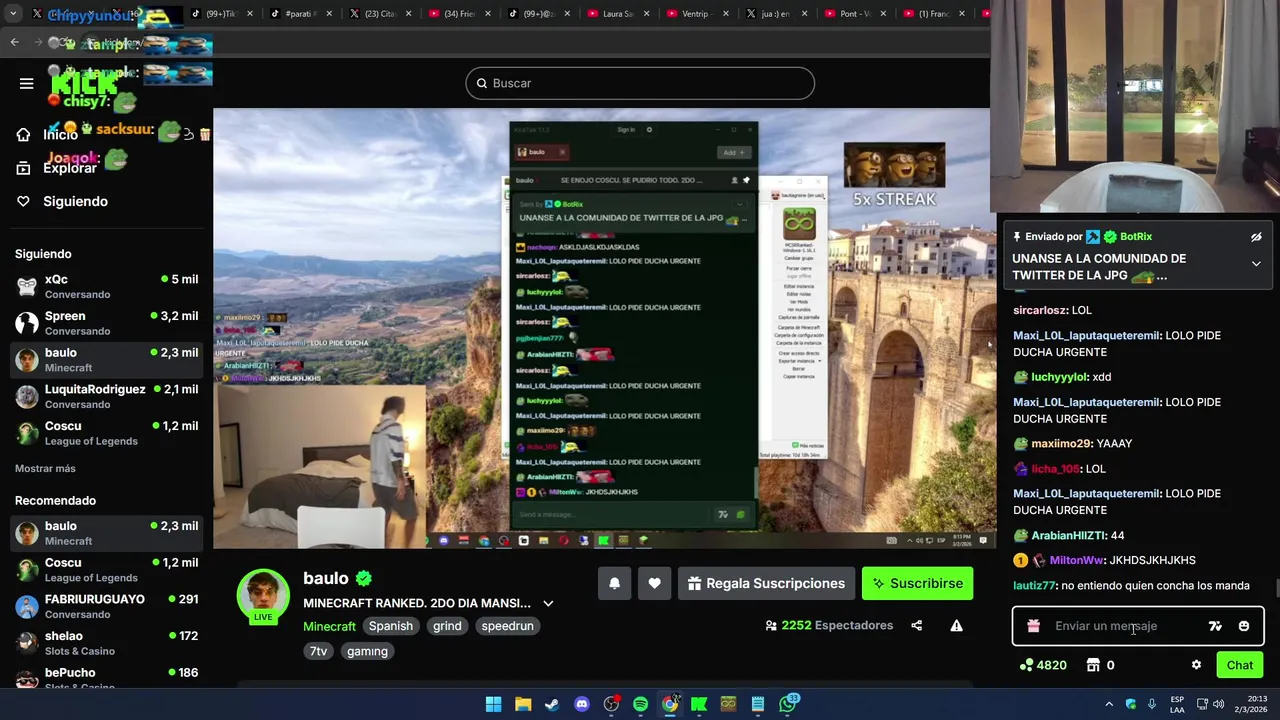Open LuquitaRodriguez channel in sidebar

click(x=108, y=397)
